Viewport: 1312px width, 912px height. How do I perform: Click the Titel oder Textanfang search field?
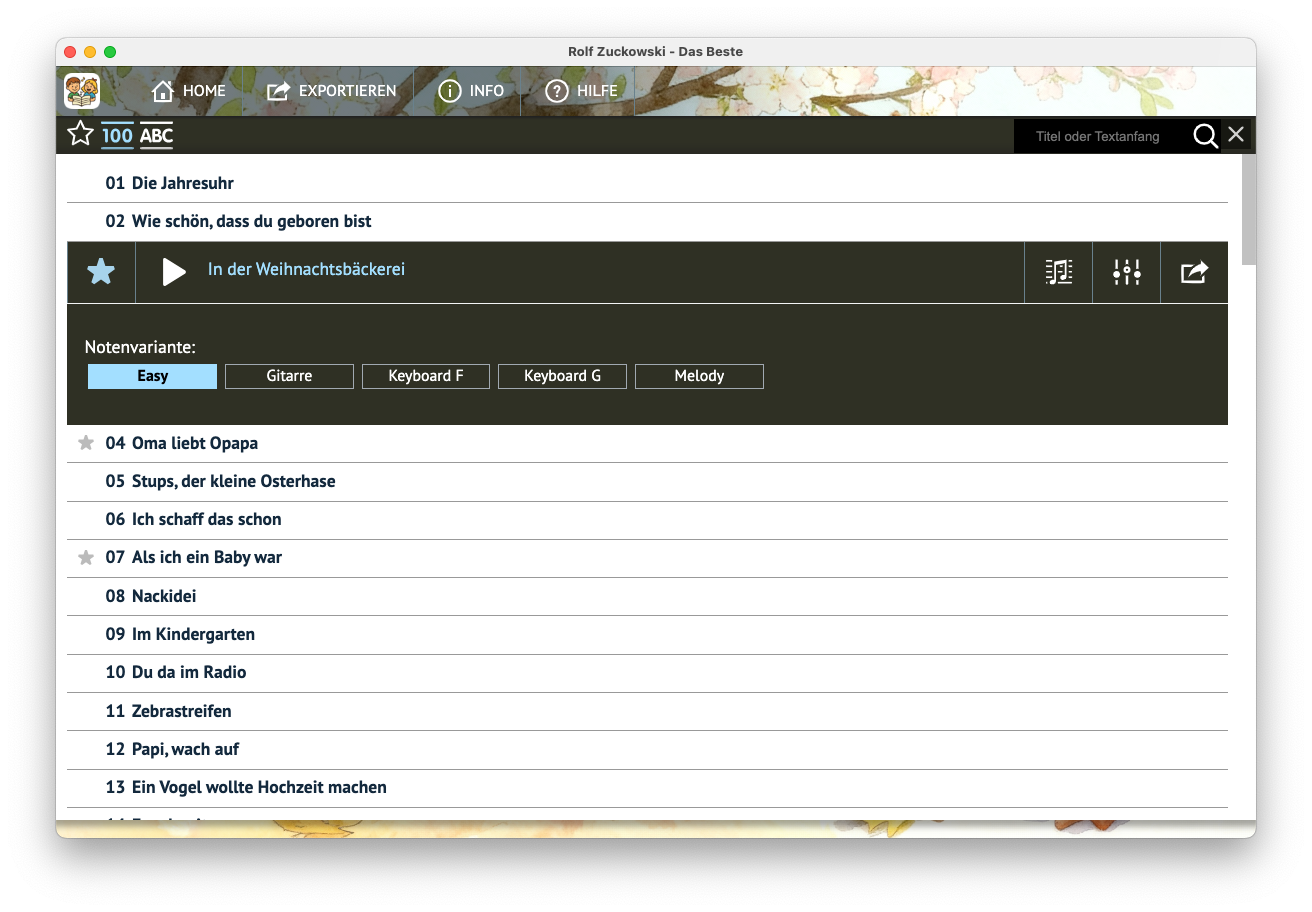pos(1100,136)
